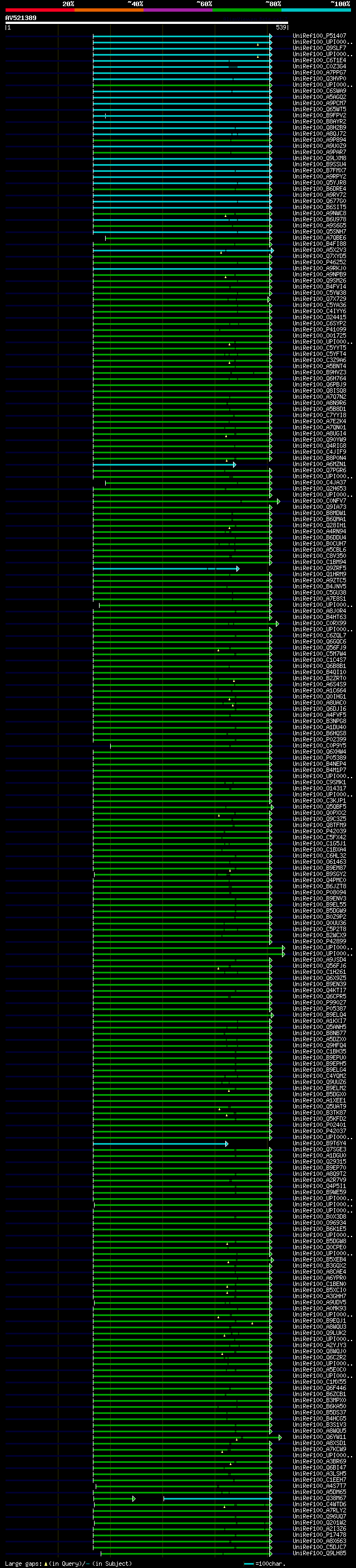Click the =100char. scale legend

coord(264,1563)
